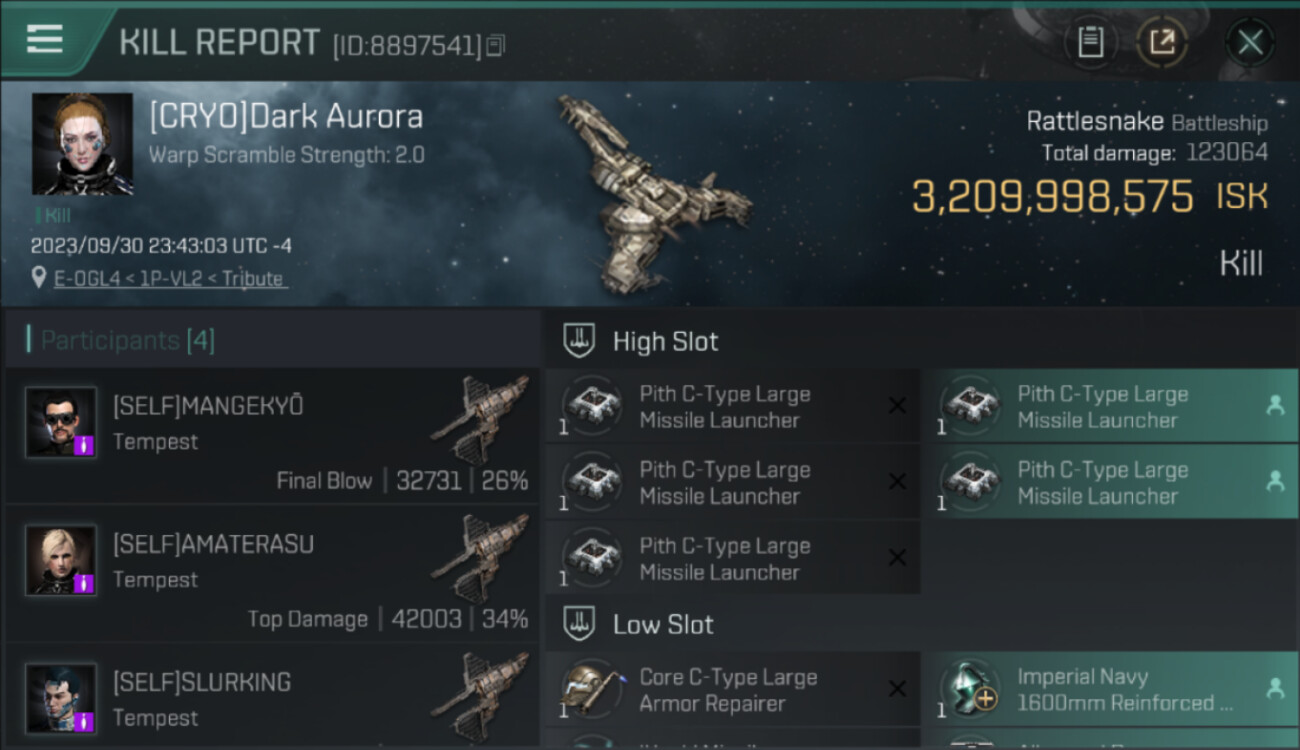Open the clipboard notes icon in header
Image resolution: width=1300 pixels, height=750 pixels.
click(x=1090, y=42)
